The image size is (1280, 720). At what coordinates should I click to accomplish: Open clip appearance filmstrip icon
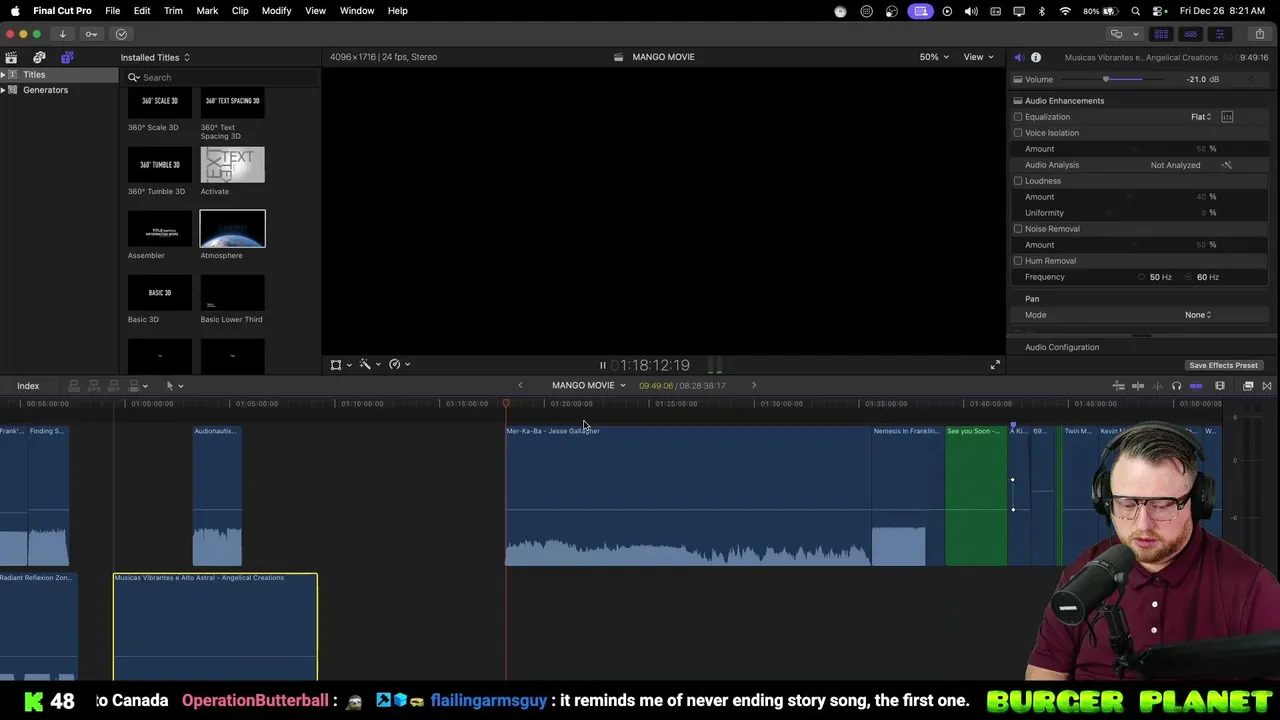1219,386
